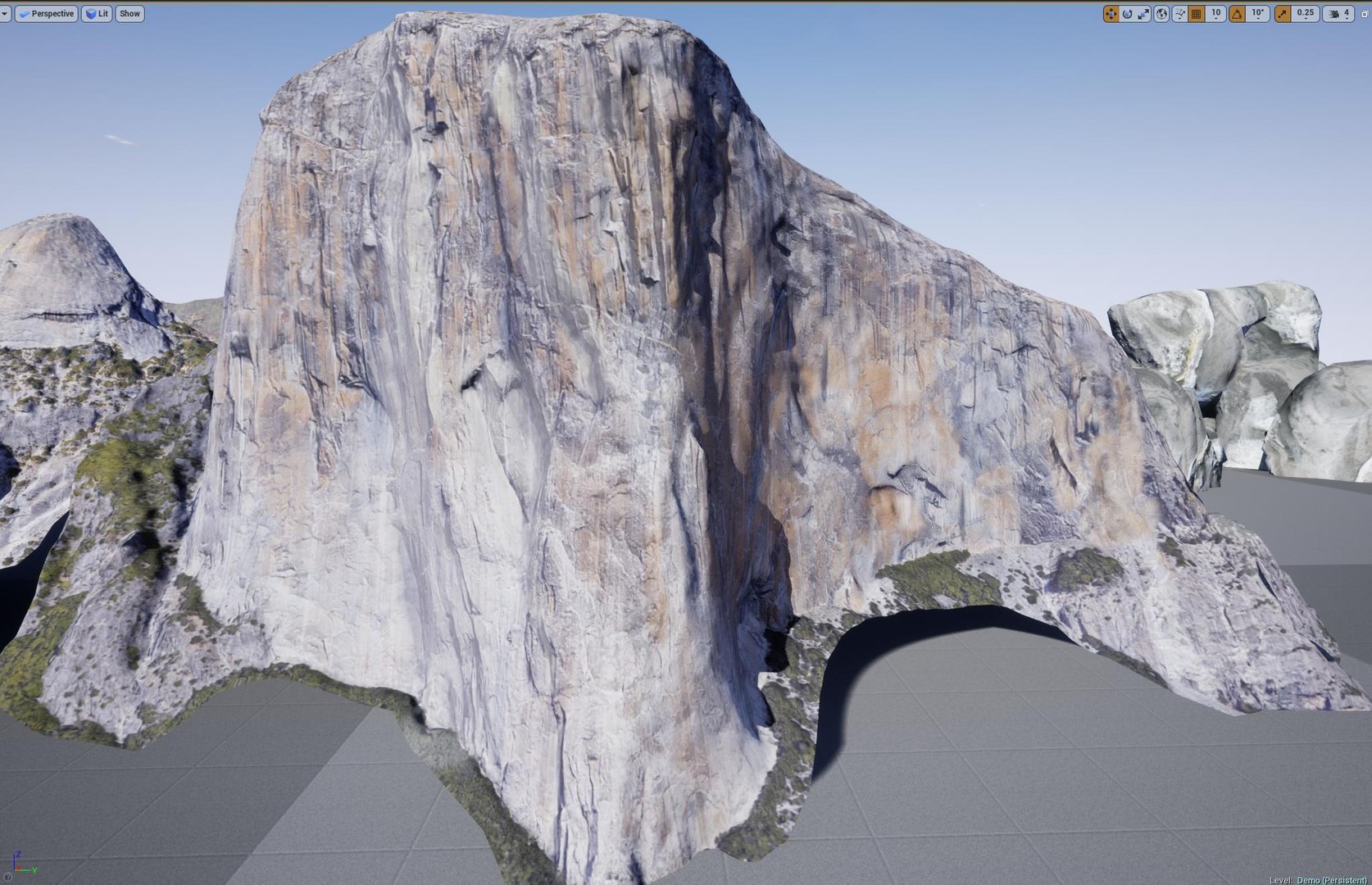Open grid snap size dropdown showing 10
This screenshot has height=885, width=1372.
pyautogui.click(x=1215, y=14)
